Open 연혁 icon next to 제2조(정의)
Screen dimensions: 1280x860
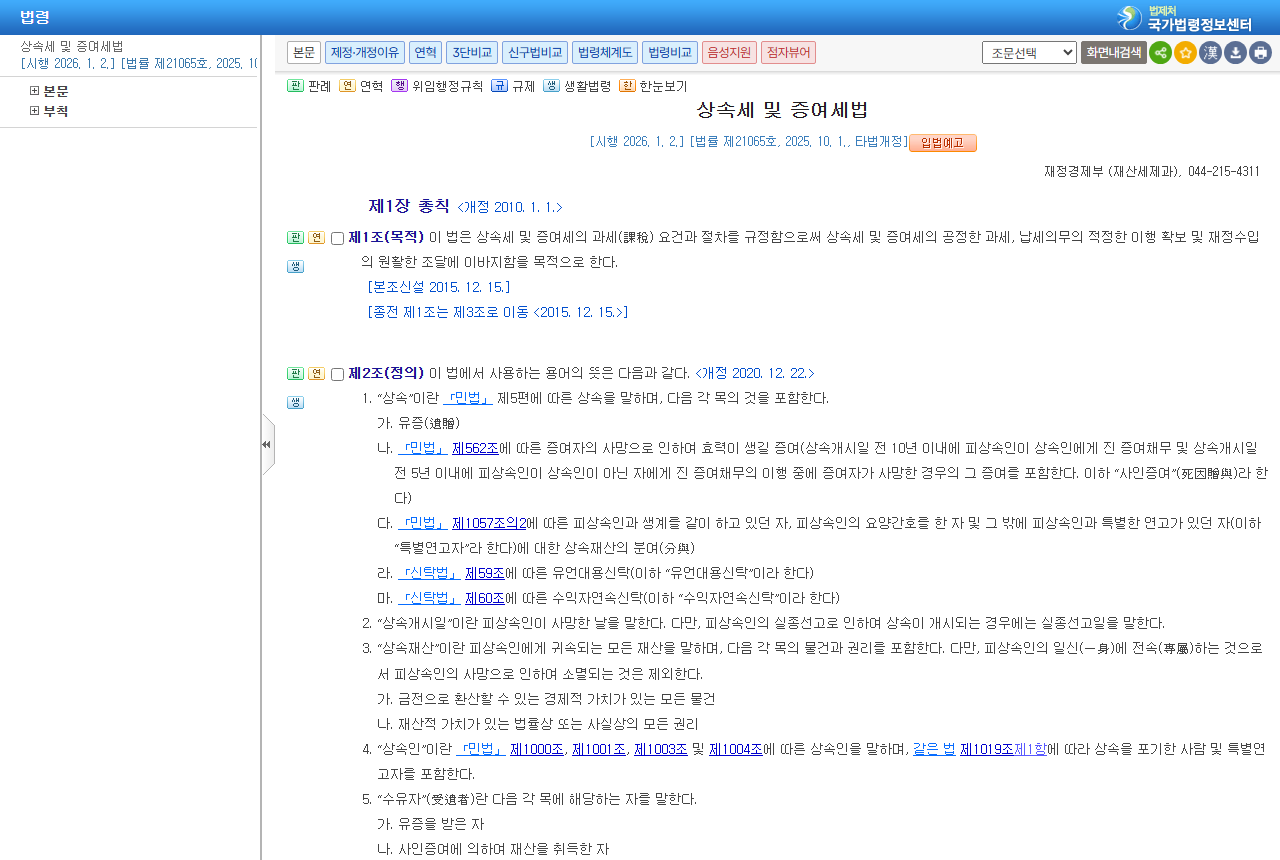(316, 374)
